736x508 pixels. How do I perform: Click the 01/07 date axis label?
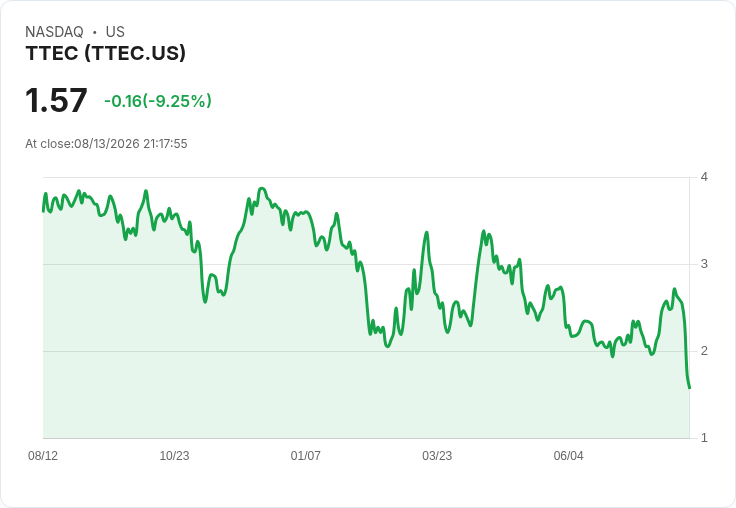click(x=306, y=455)
